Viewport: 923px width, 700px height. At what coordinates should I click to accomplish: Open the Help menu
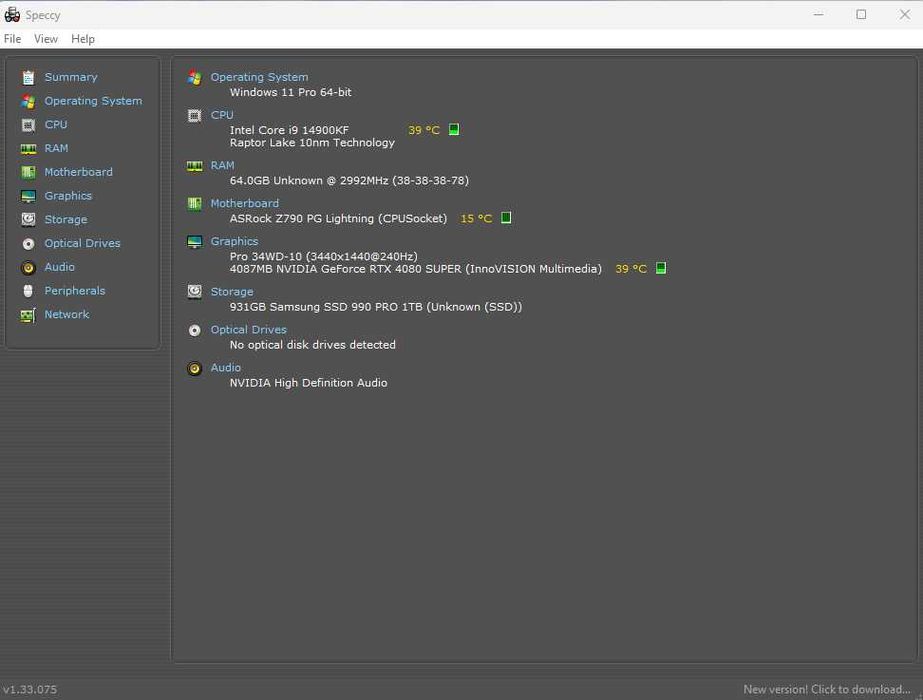coord(83,39)
